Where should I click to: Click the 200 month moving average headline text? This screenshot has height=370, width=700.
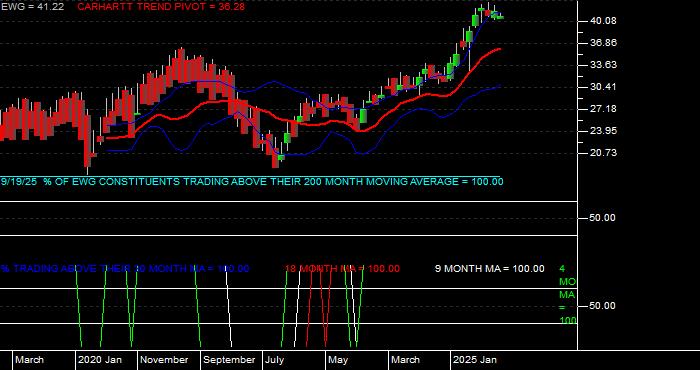pos(252,182)
